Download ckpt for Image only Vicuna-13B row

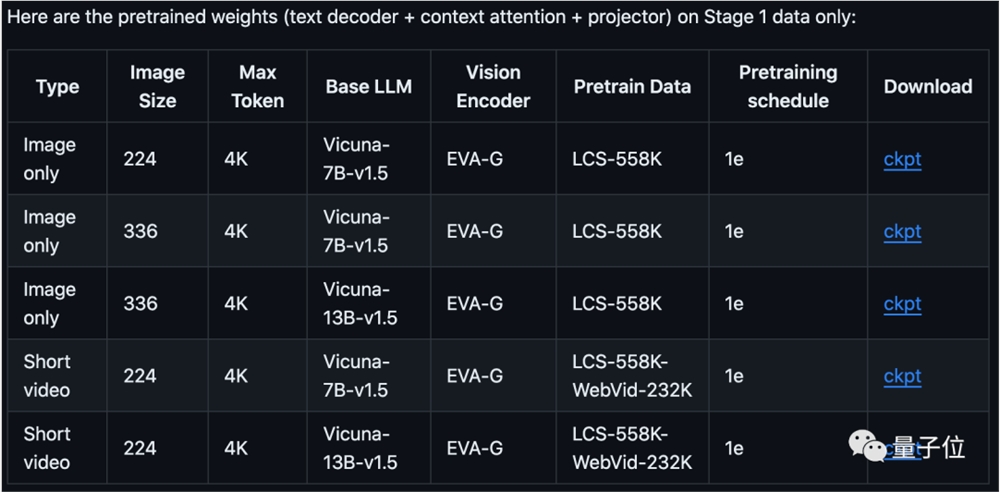pos(902,304)
